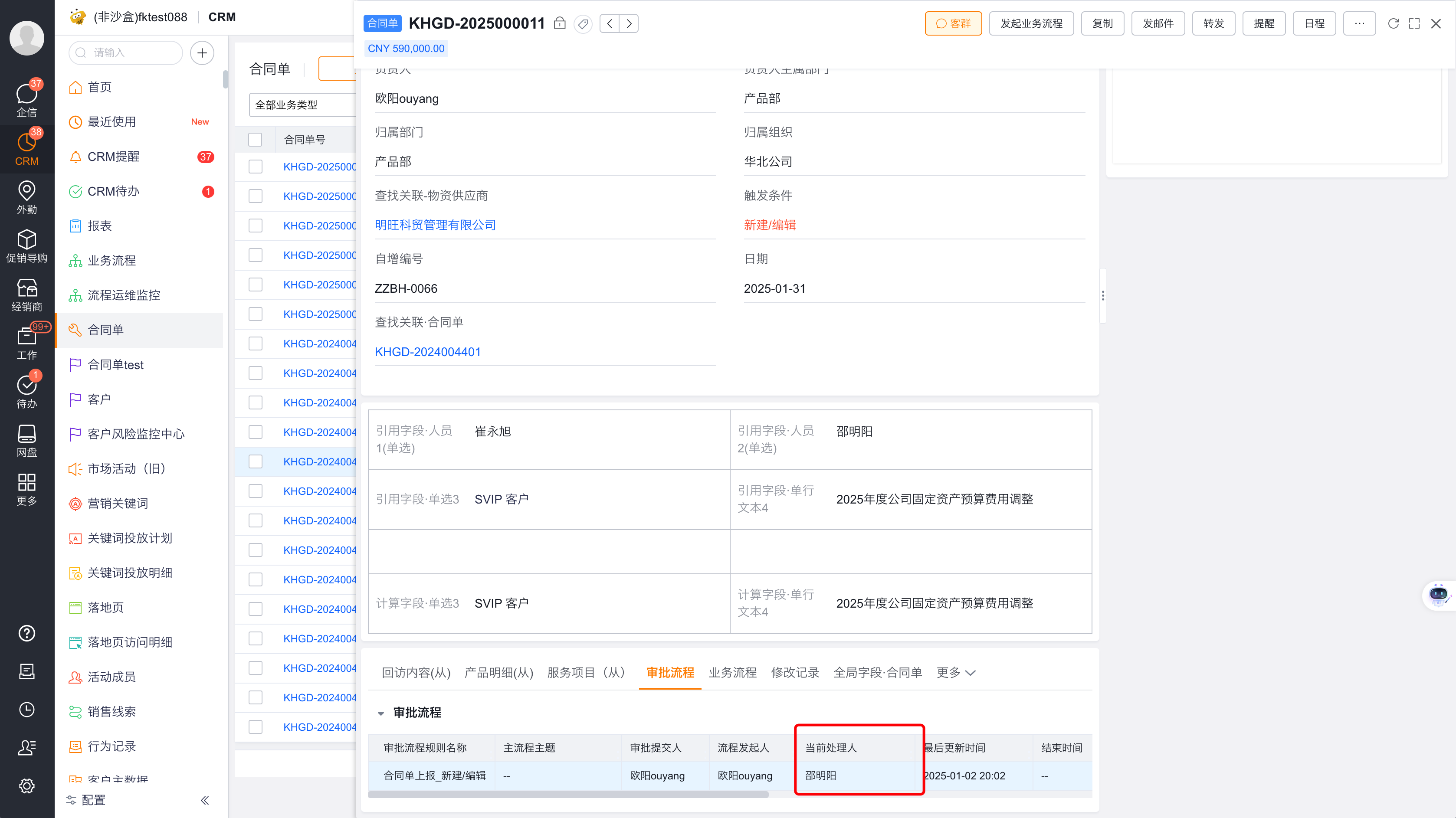The height and width of the screenshot is (818, 1456).
Task: Click the settings gear icon in sidebar
Action: point(26,786)
